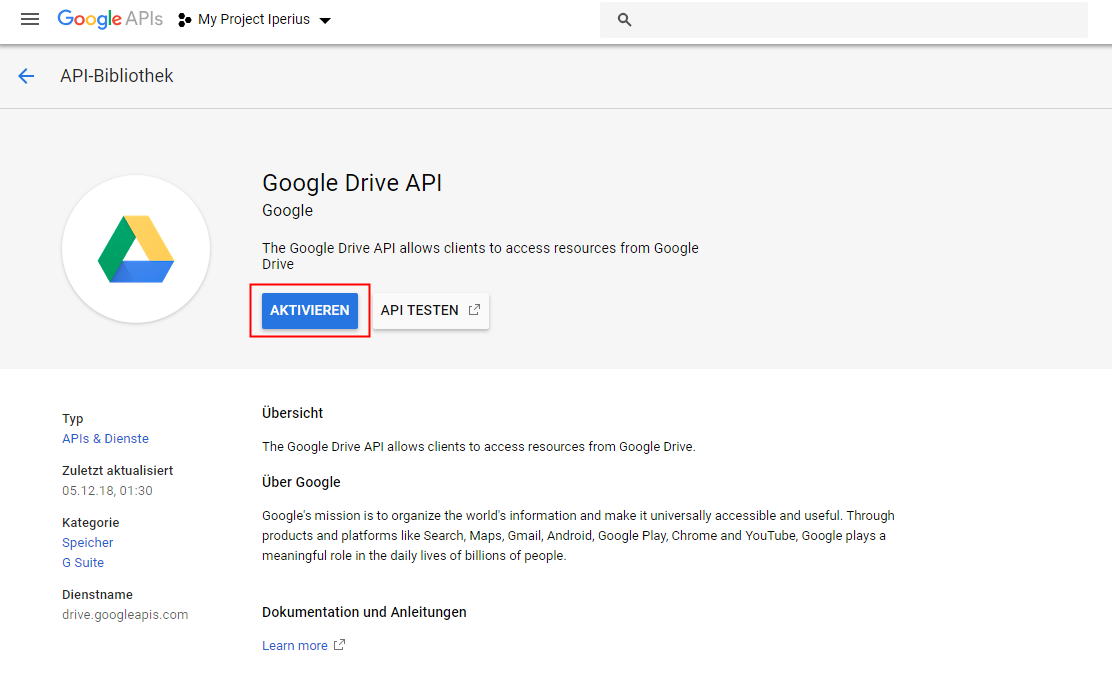This screenshot has height=673, width=1112.
Task: Click the blue AKTIVIEREN button
Action: tap(310, 311)
